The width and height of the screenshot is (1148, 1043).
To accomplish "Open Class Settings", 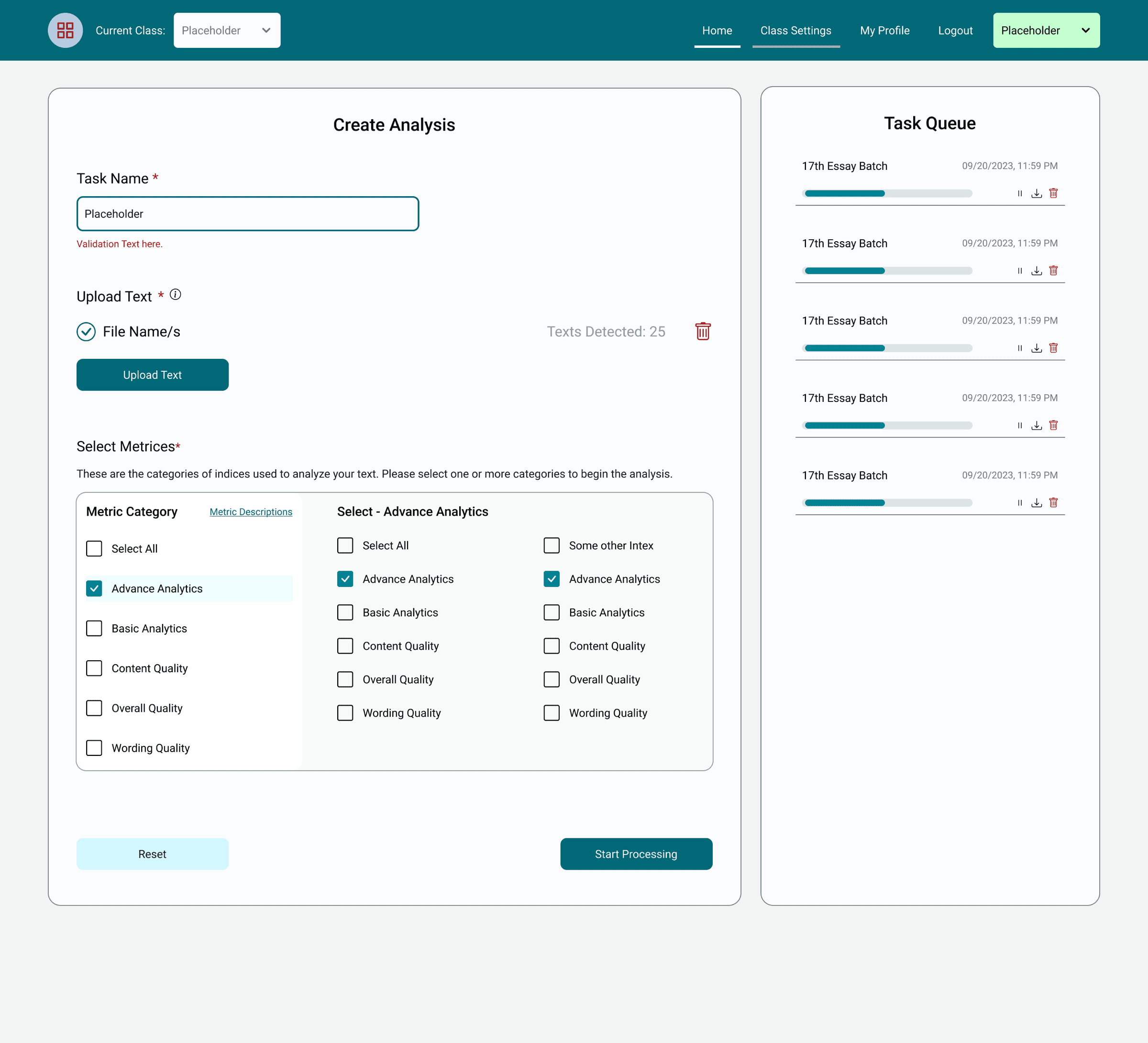I will pos(795,30).
